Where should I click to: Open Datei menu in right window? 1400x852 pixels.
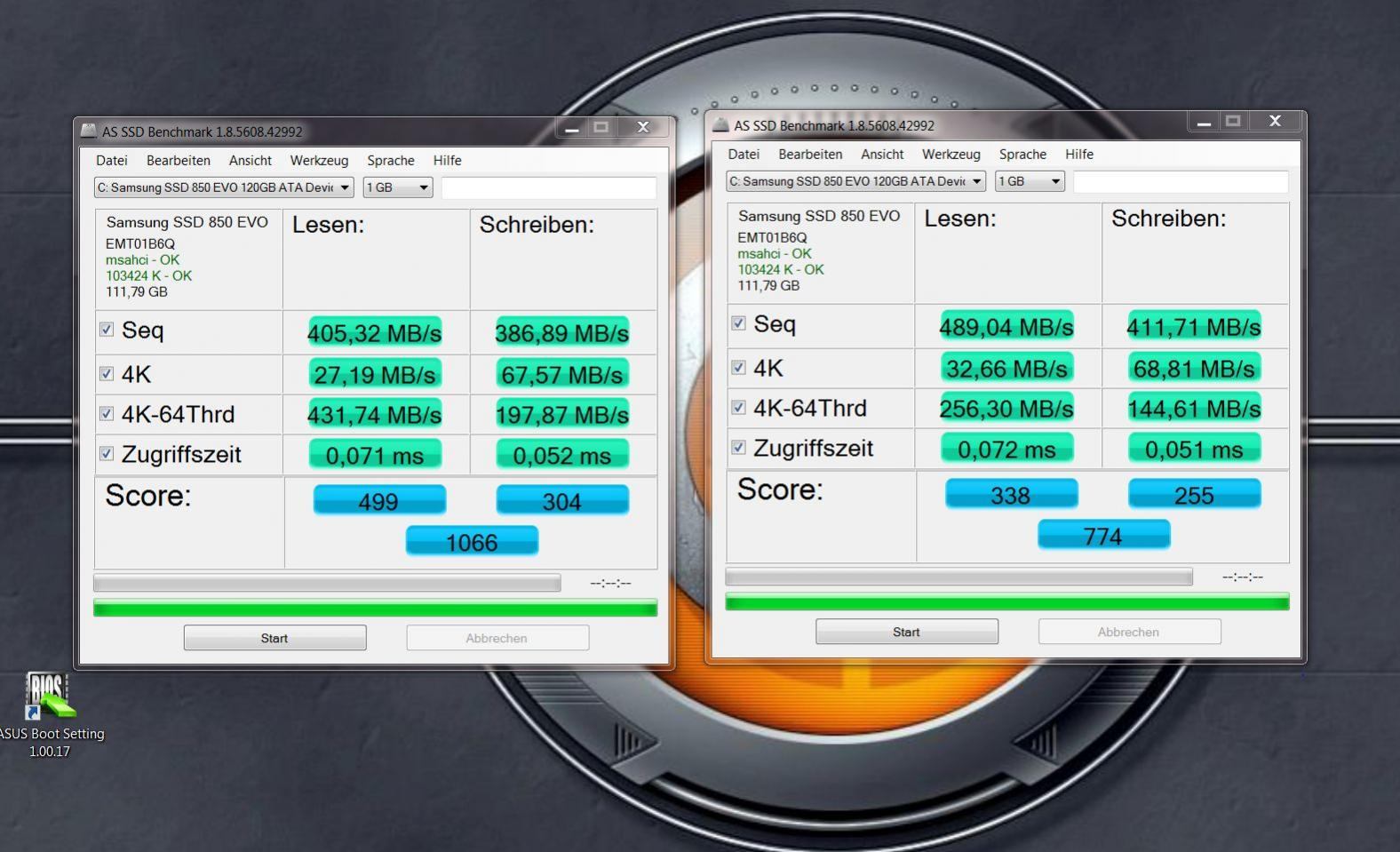(x=744, y=155)
